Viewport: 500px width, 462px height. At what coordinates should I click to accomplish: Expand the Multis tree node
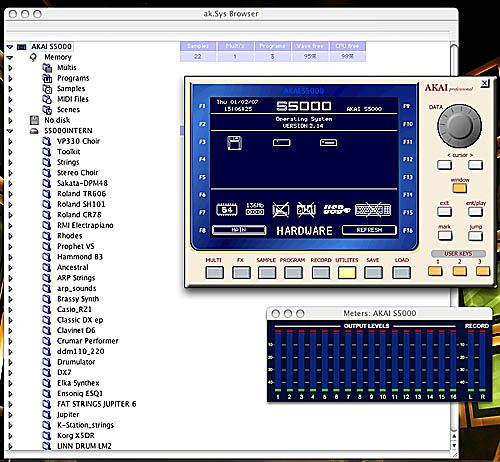click(x=10, y=68)
